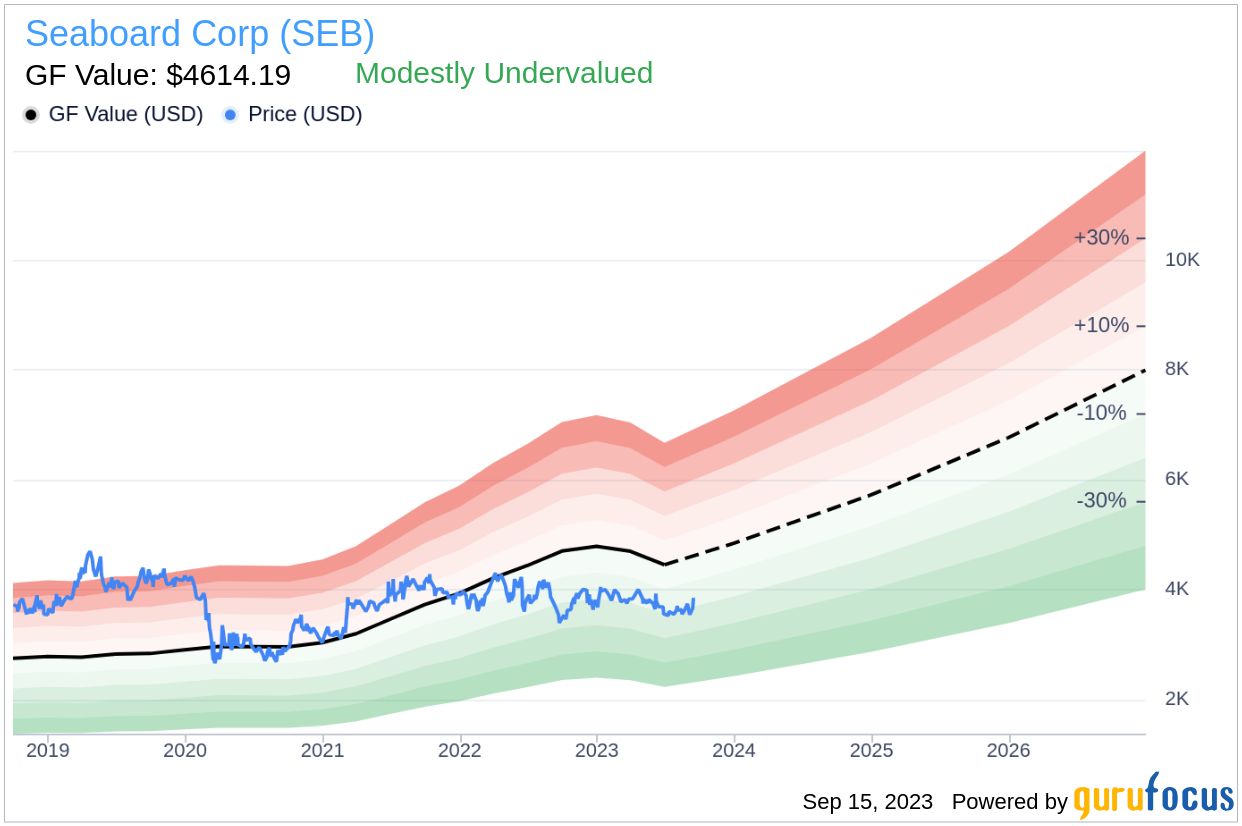Click the blue Price legend dot

pyautogui.click(x=230, y=115)
